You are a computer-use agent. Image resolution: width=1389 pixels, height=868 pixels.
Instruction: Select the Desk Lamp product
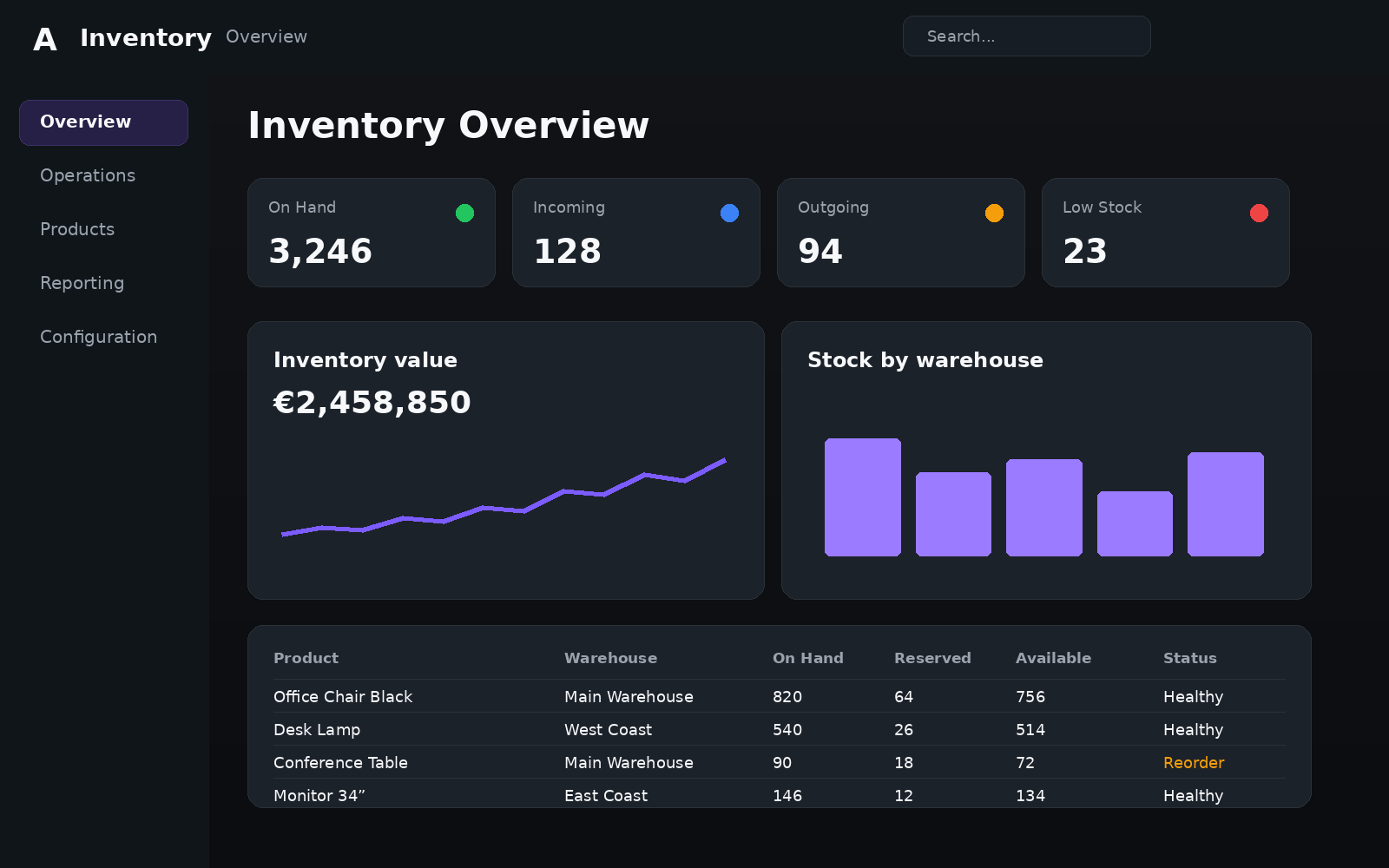pyautogui.click(x=317, y=730)
